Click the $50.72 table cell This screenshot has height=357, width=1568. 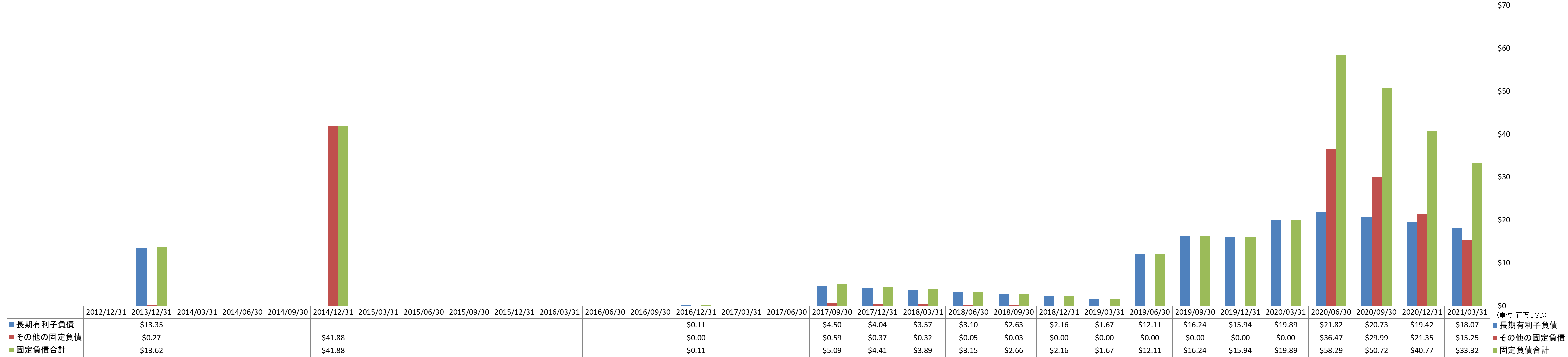point(1377,350)
